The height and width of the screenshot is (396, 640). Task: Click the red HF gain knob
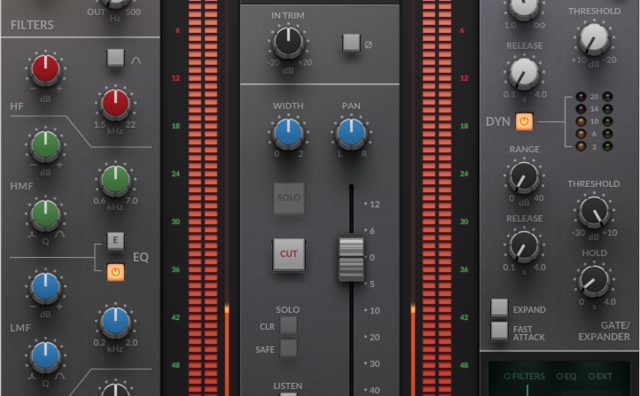pos(46,69)
